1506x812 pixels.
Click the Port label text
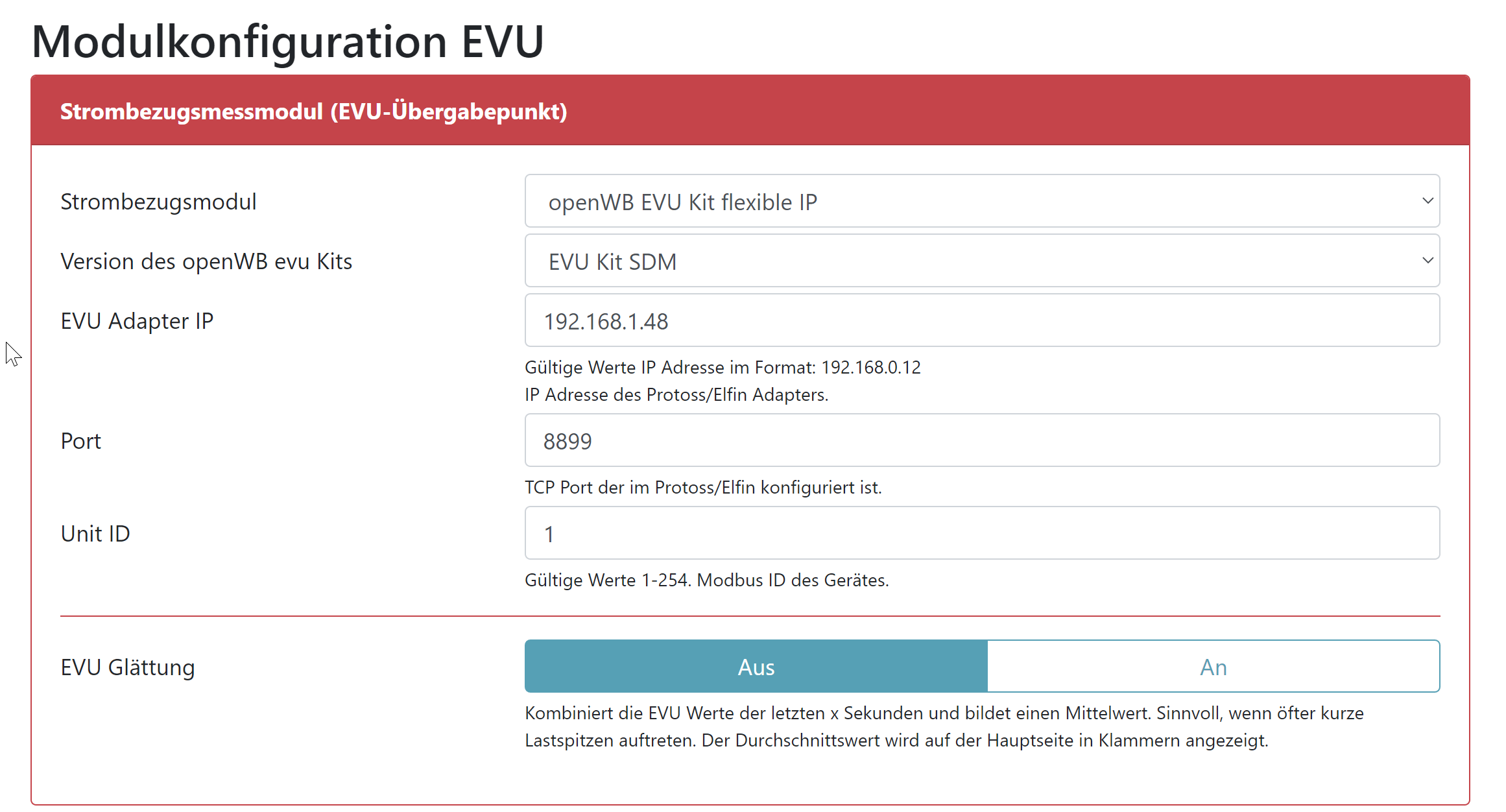[x=81, y=441]
